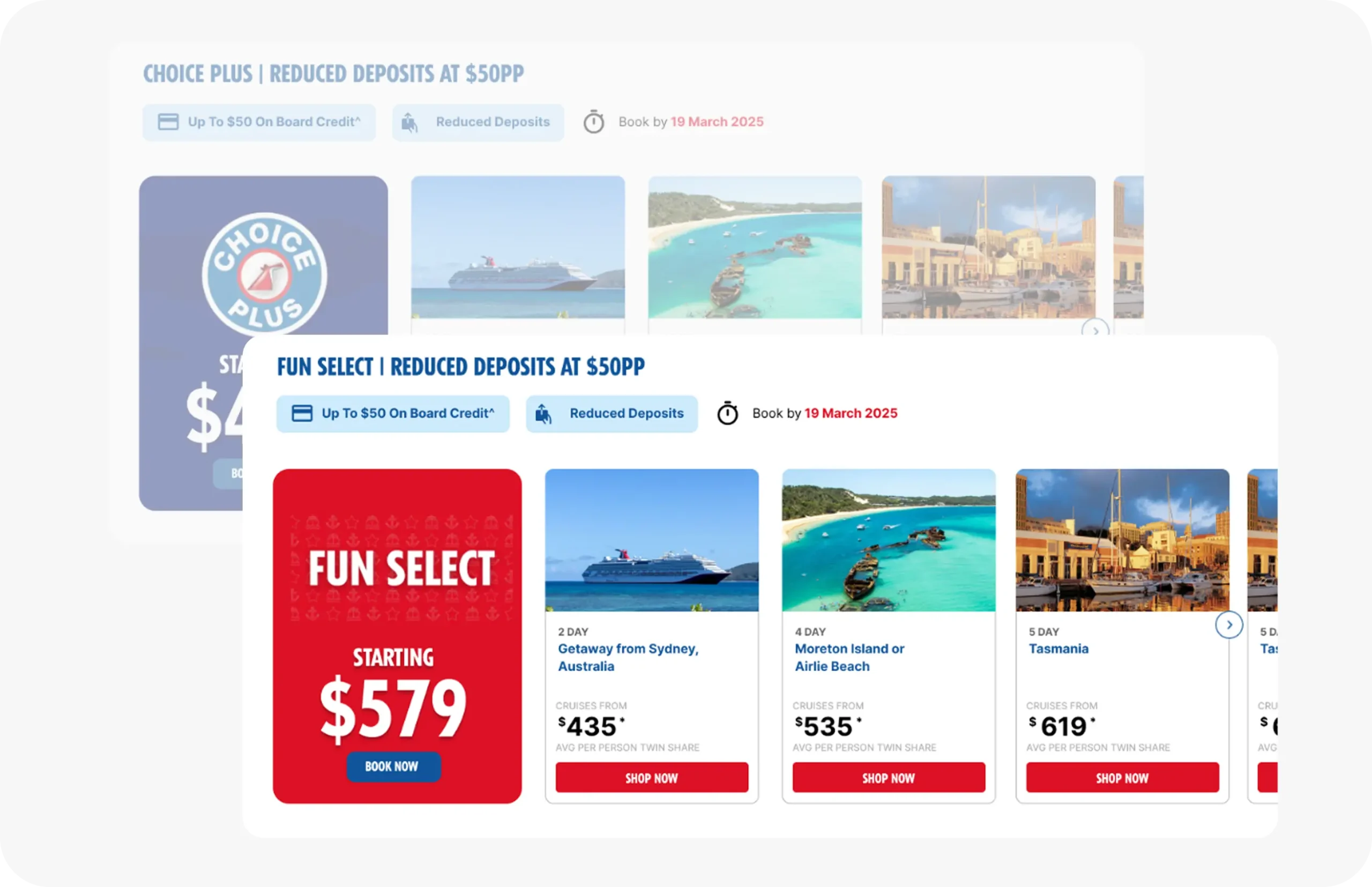This screenshot has height=887, width=1372.
Task: Click the stopwatch icon beside Book by date
Action: [727, 412]
